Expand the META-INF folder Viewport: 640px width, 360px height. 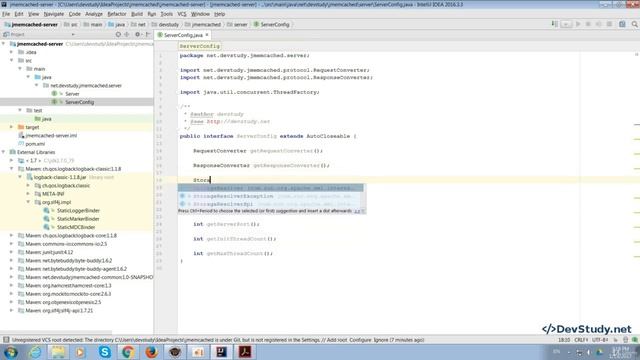tap(28, 194)
